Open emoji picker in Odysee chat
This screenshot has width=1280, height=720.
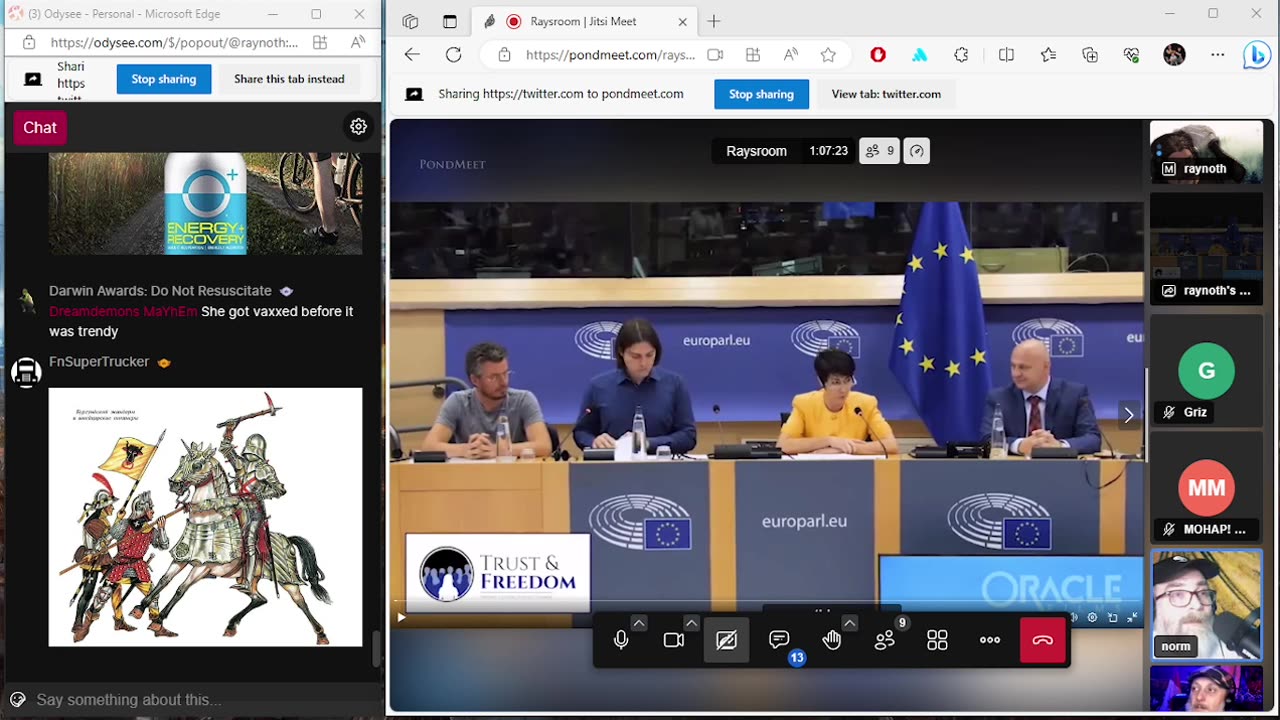tap(17, 699)
